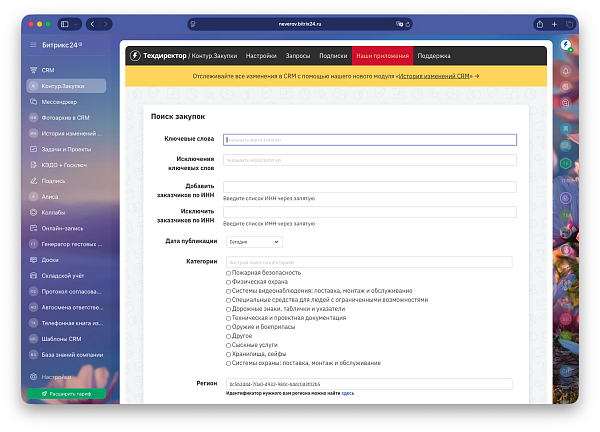Open База знаний компании in sidebar
This screenshot has height=432, width=600.
tap(72, 355)
